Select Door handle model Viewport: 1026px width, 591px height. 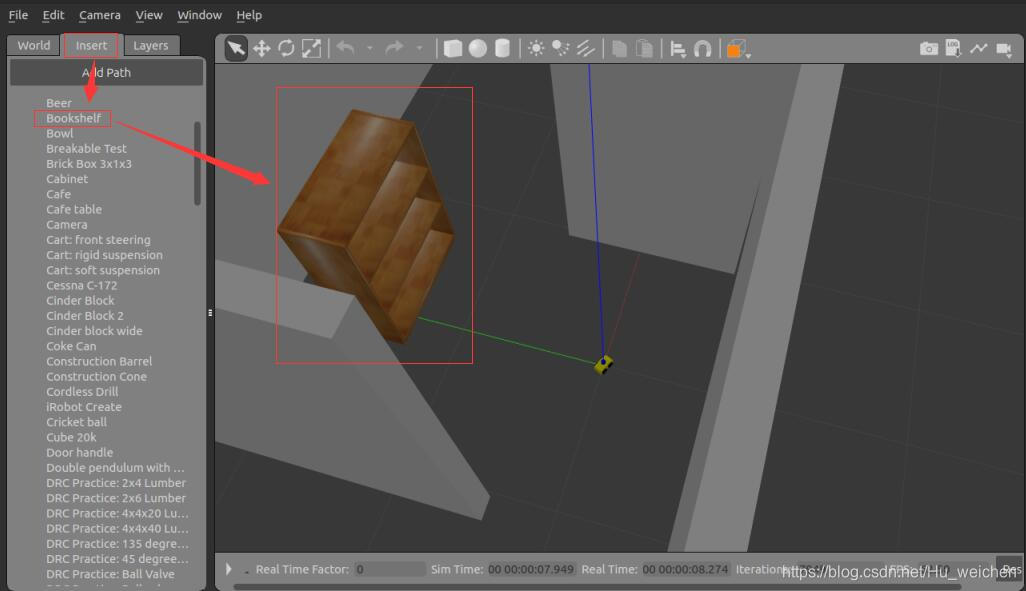click(79, 452)
